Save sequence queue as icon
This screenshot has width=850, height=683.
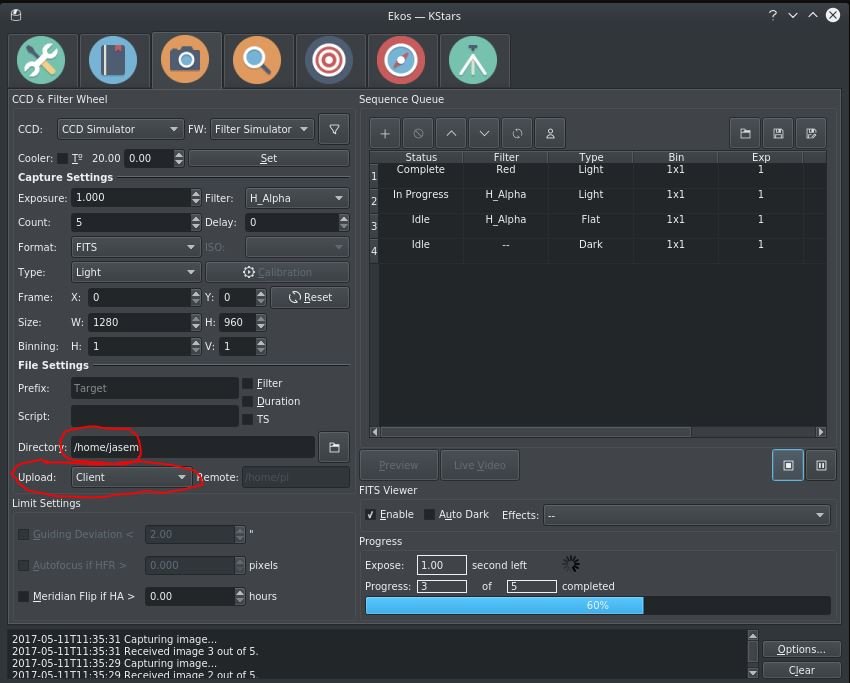click(812, 133)
